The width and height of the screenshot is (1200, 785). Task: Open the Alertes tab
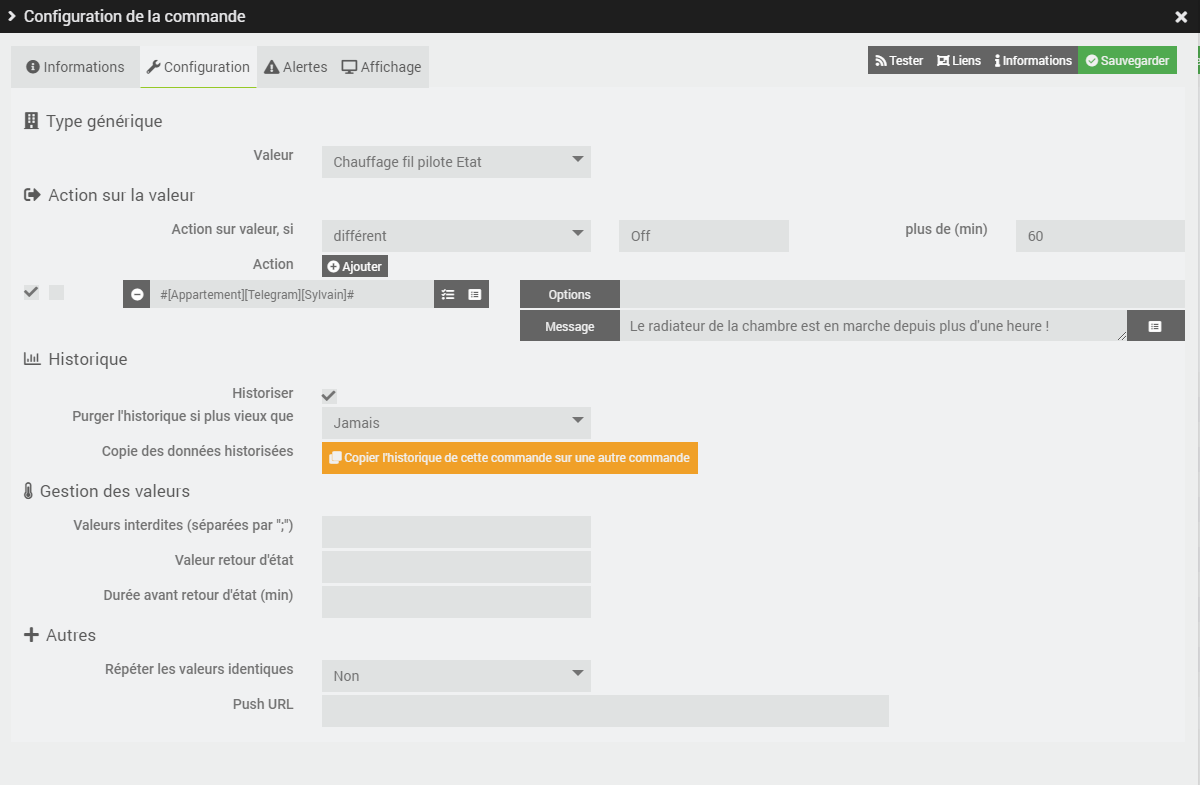[x=296, y=67]
